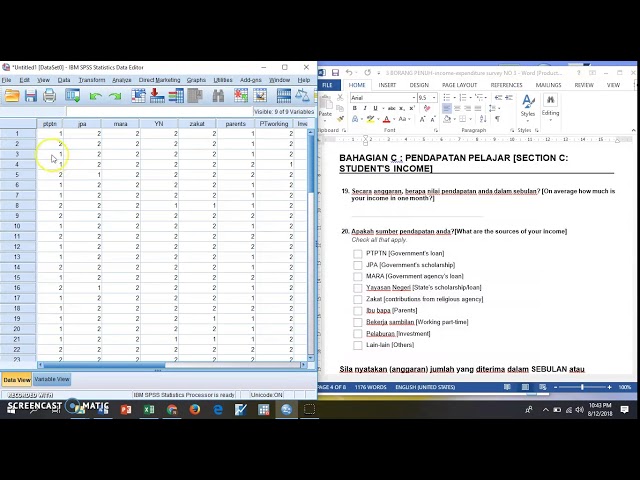Screen dimensions: 640x480
Task: Click SPSS Weight cases scale icon
Action: [x=302, y=96]
